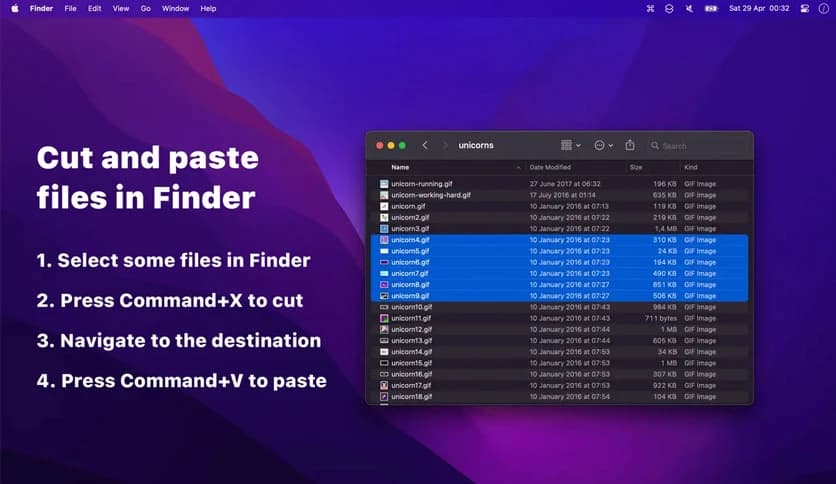Click the Search field in Finder
The height and width of the screenshot is (484, 836).
697,146
